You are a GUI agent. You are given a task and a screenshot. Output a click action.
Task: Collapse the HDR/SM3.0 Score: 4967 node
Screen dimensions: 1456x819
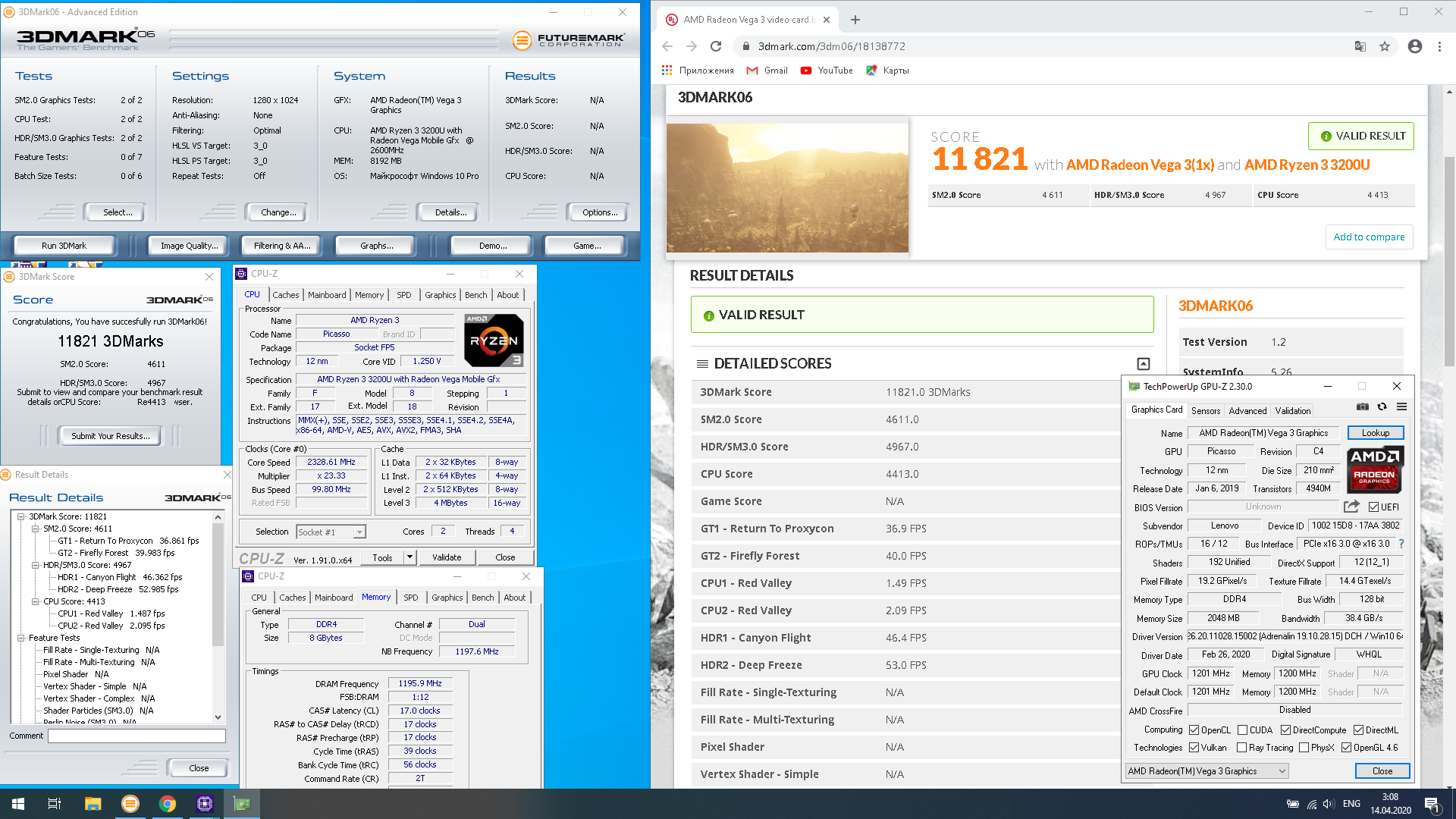click(36, 565)
